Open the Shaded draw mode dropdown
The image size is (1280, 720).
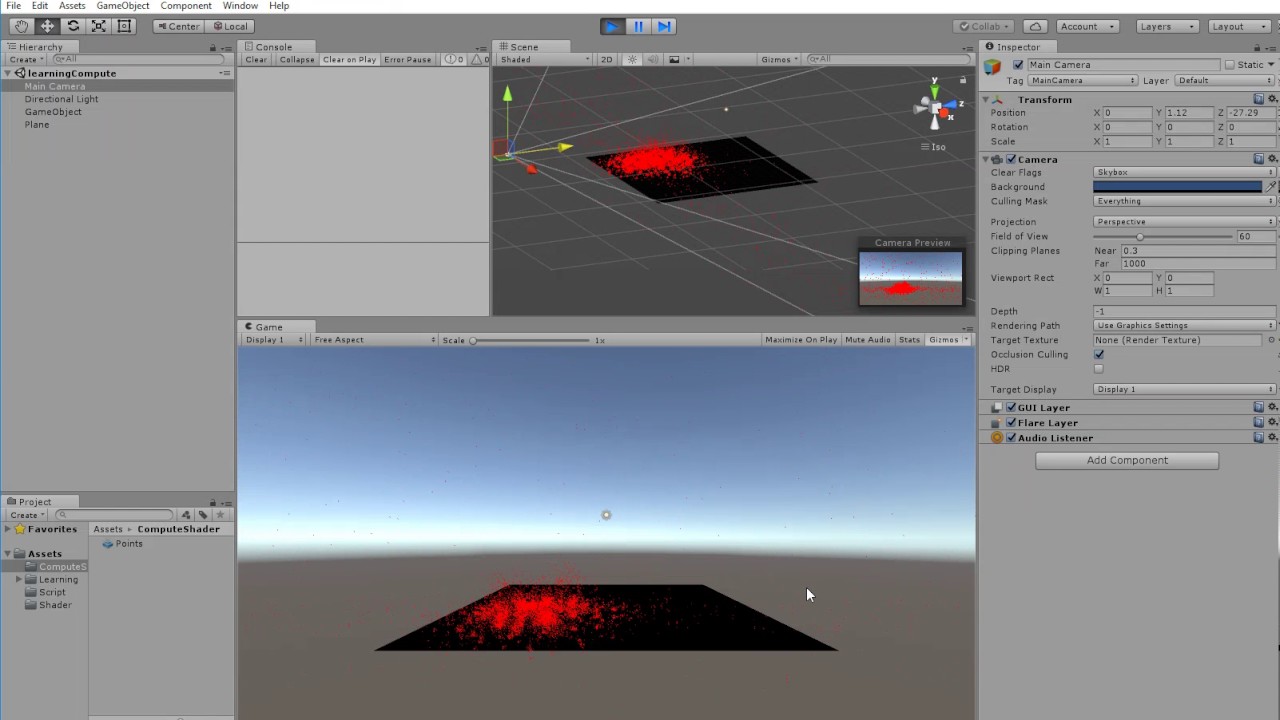click(545, 59)
